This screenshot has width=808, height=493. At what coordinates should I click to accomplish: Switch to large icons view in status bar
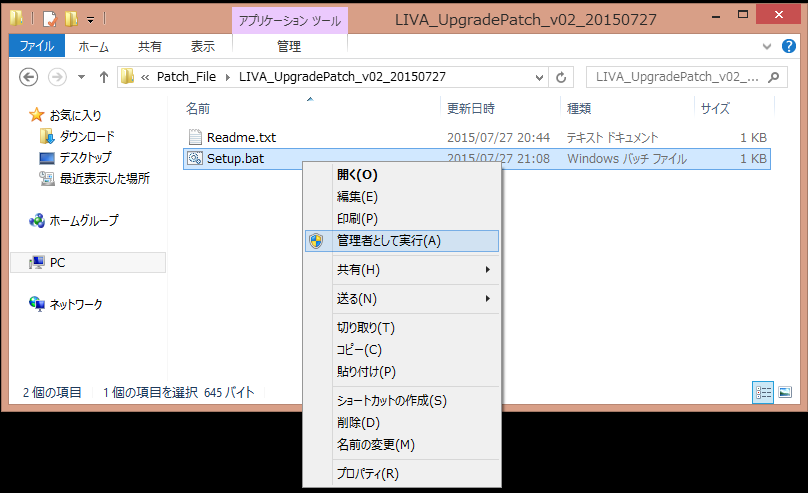(785, 393)
